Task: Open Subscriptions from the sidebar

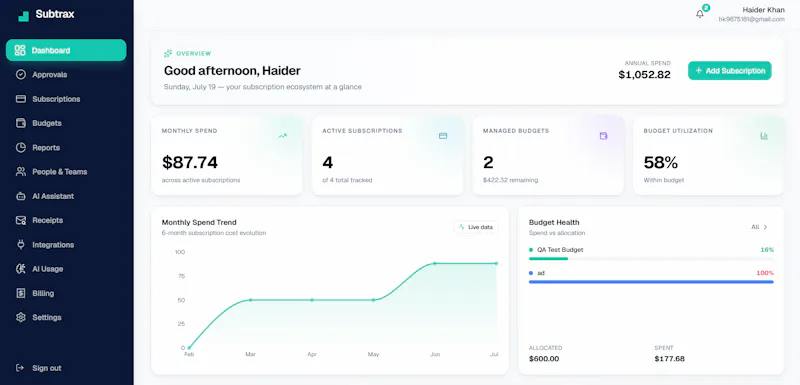Action: coord(66,99)
